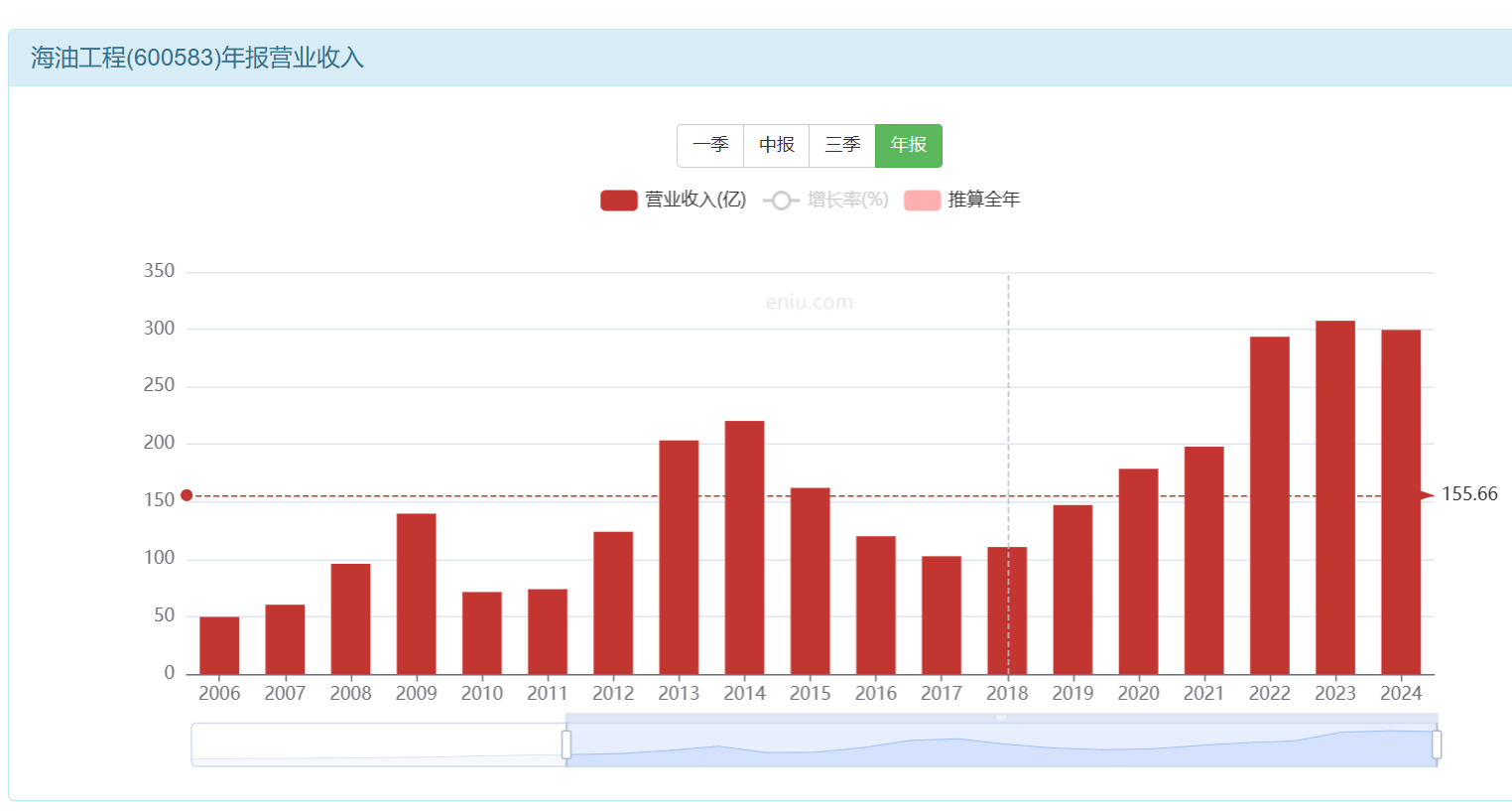Viewport: 1512px width, 811px height.
Task: Click the 2014 revenue bar
Action: [744, 548]
